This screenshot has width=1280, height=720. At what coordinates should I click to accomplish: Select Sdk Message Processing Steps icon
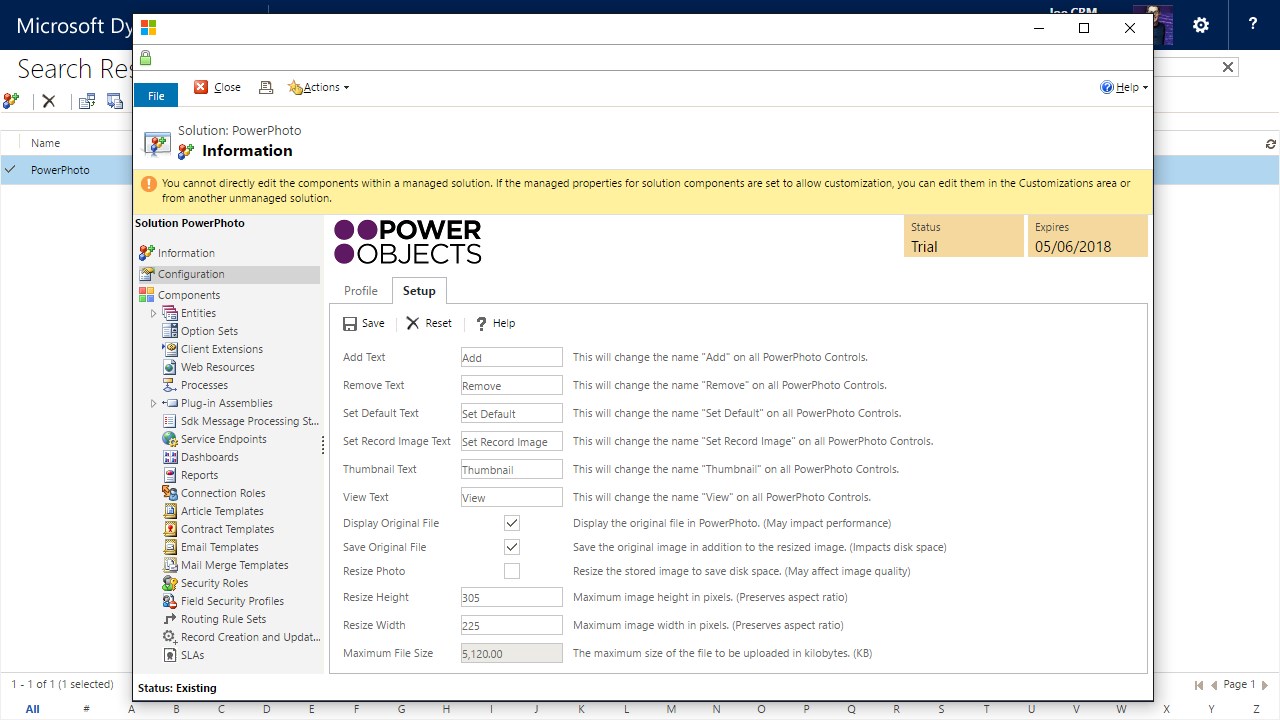pos(170,421)
